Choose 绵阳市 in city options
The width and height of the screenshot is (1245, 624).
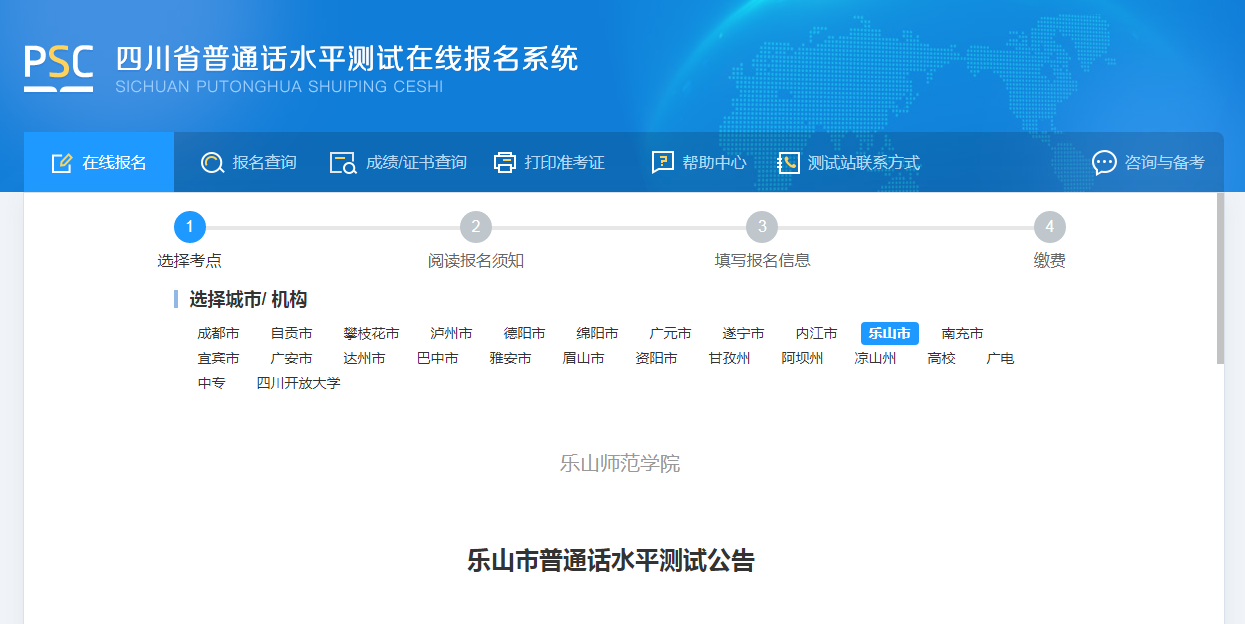coord(597,334)
